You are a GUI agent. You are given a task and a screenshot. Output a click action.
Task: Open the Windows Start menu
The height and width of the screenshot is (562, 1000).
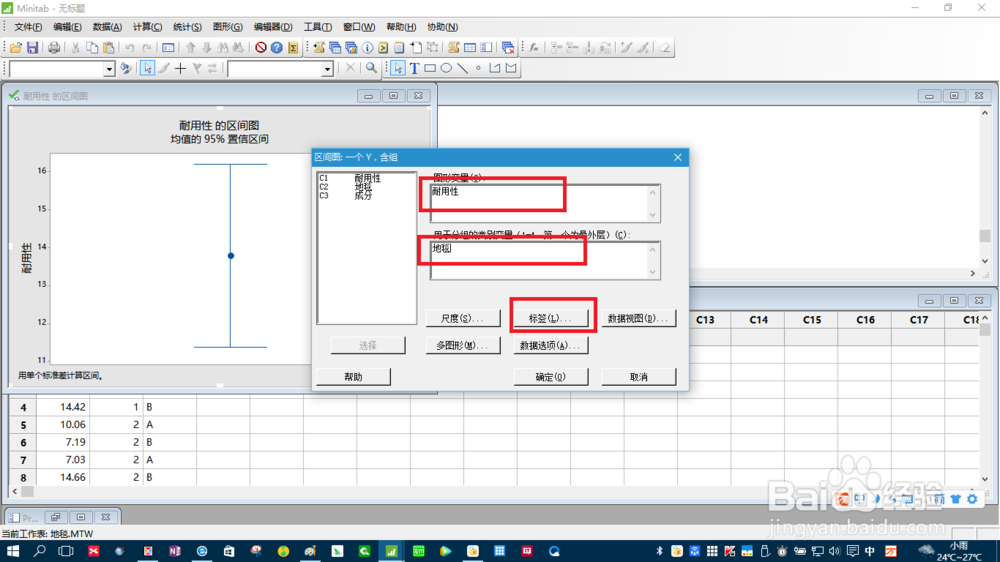pos(12,551)
